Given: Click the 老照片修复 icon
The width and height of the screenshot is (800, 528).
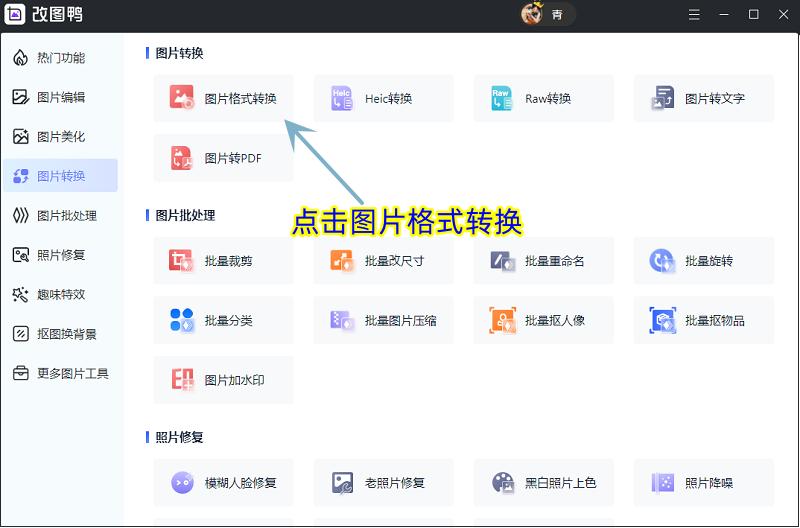Looking at the screenshot, I should pos(342,482).
